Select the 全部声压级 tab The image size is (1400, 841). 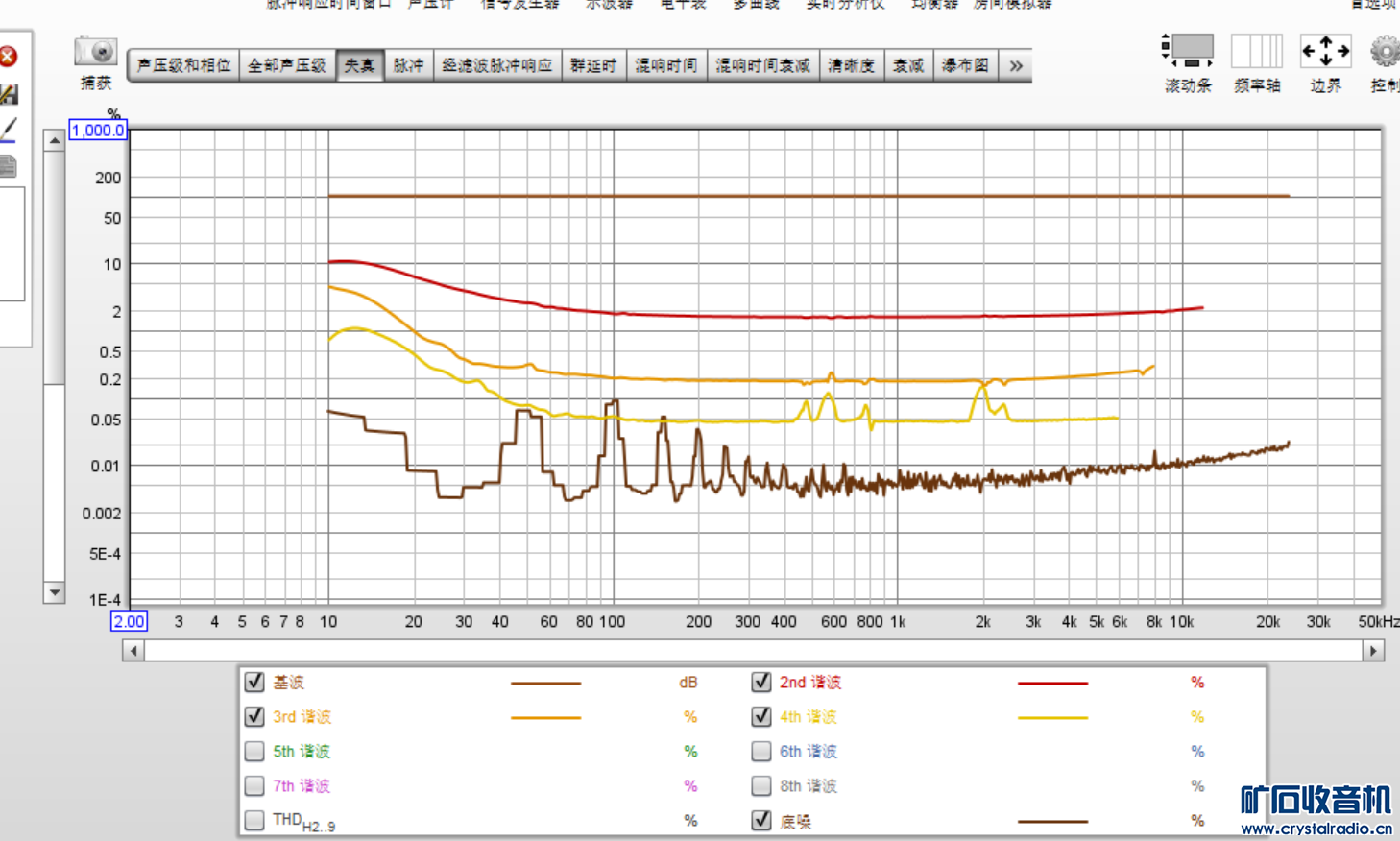(x=287, y=66)
